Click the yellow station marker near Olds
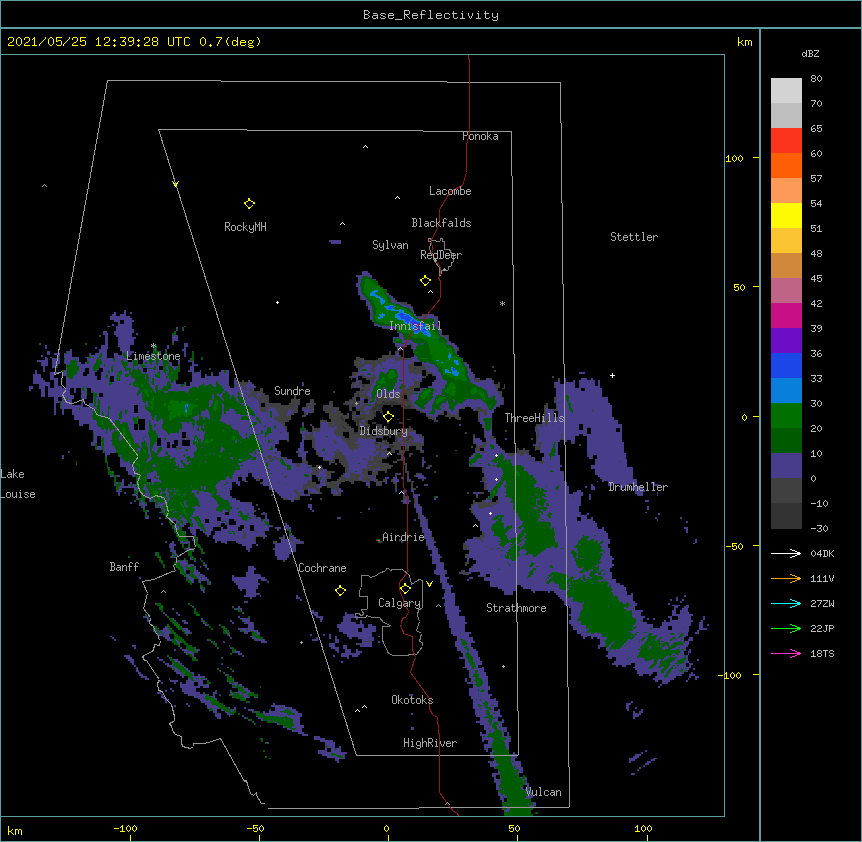This screenshot has width=862, height=842. tap(388, 417)
